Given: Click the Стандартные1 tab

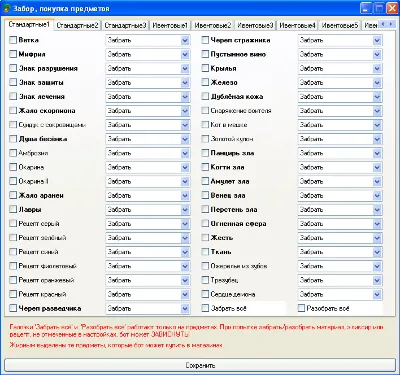Looking at the screenshot, I should [29, 24].
